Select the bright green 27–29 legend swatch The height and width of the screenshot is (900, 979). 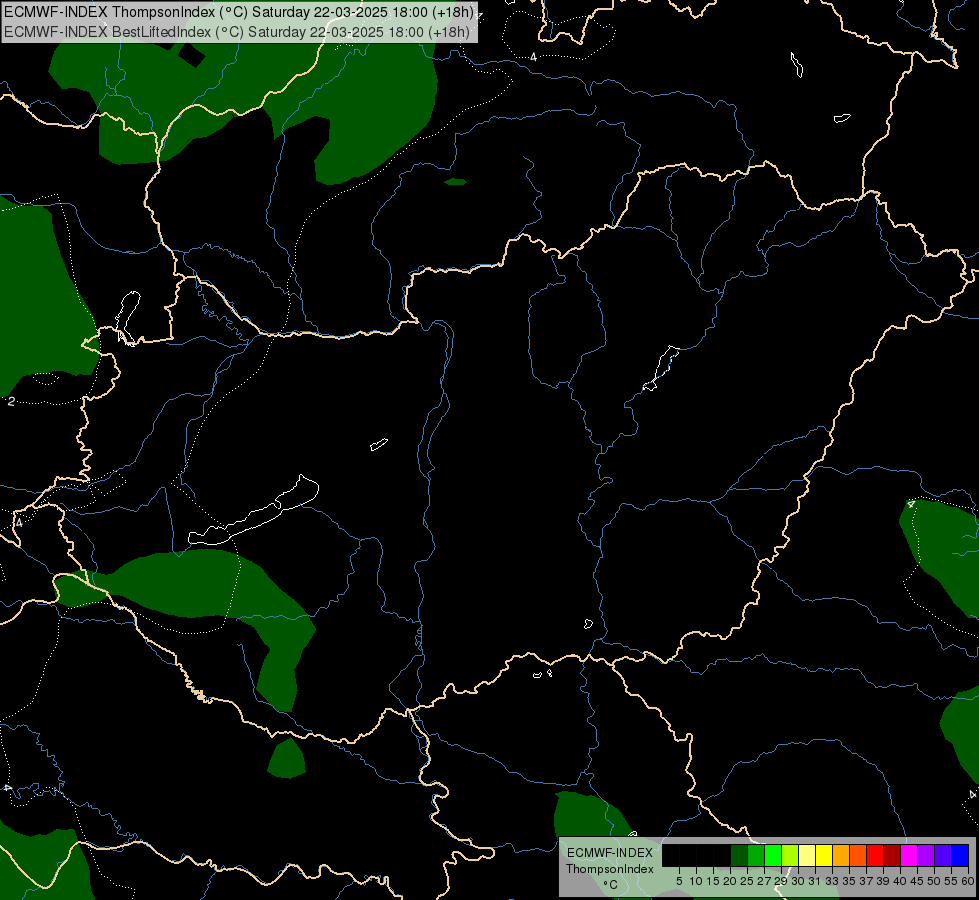pyautogui.click(x=772, y=855)
